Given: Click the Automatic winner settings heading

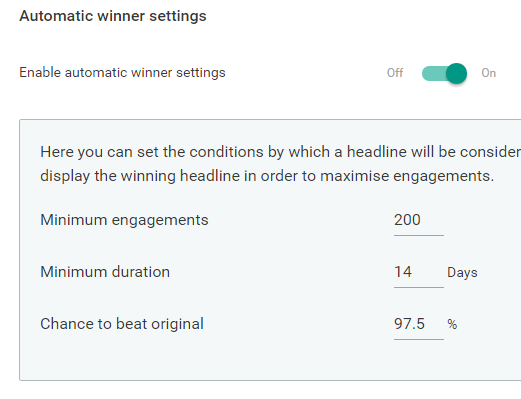Looking at the screenshot, I should coord(113,16).
